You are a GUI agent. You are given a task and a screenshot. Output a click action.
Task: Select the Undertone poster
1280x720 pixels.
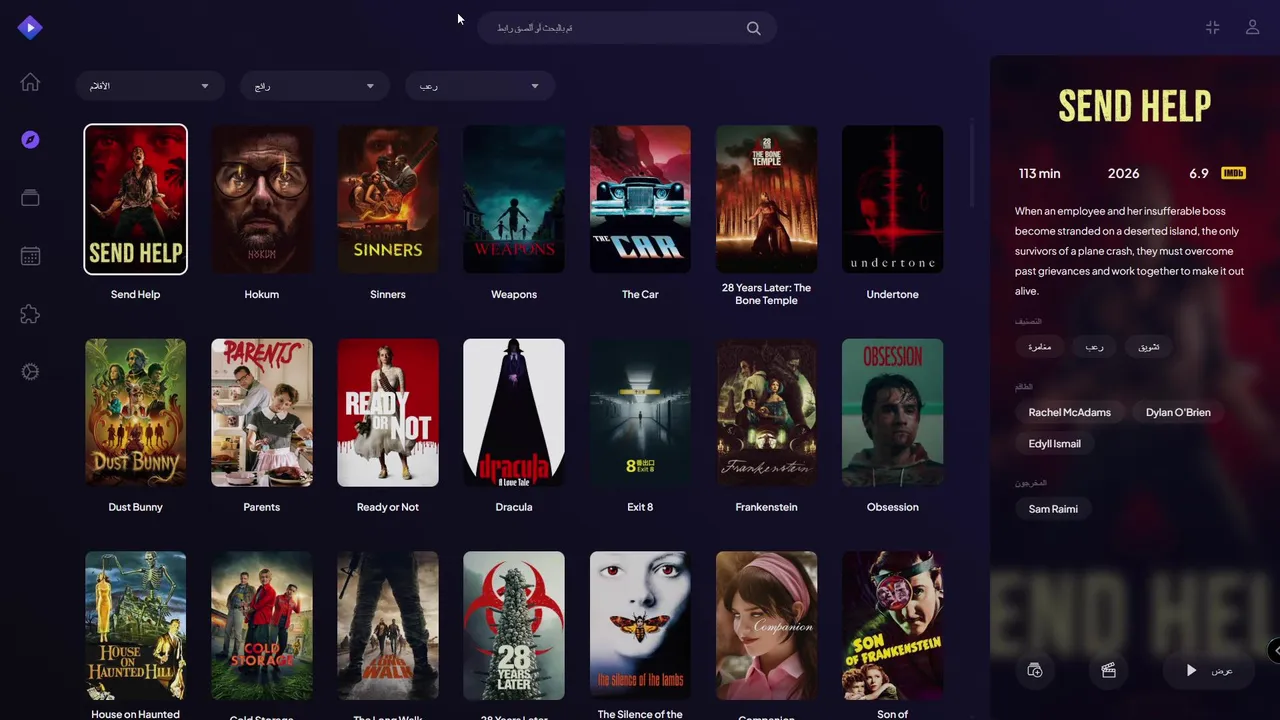coord(892,199)
